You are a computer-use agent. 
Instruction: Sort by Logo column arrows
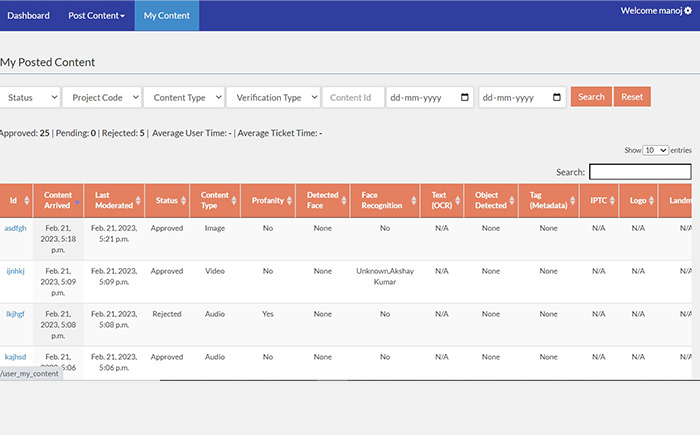tap(651, 201)
